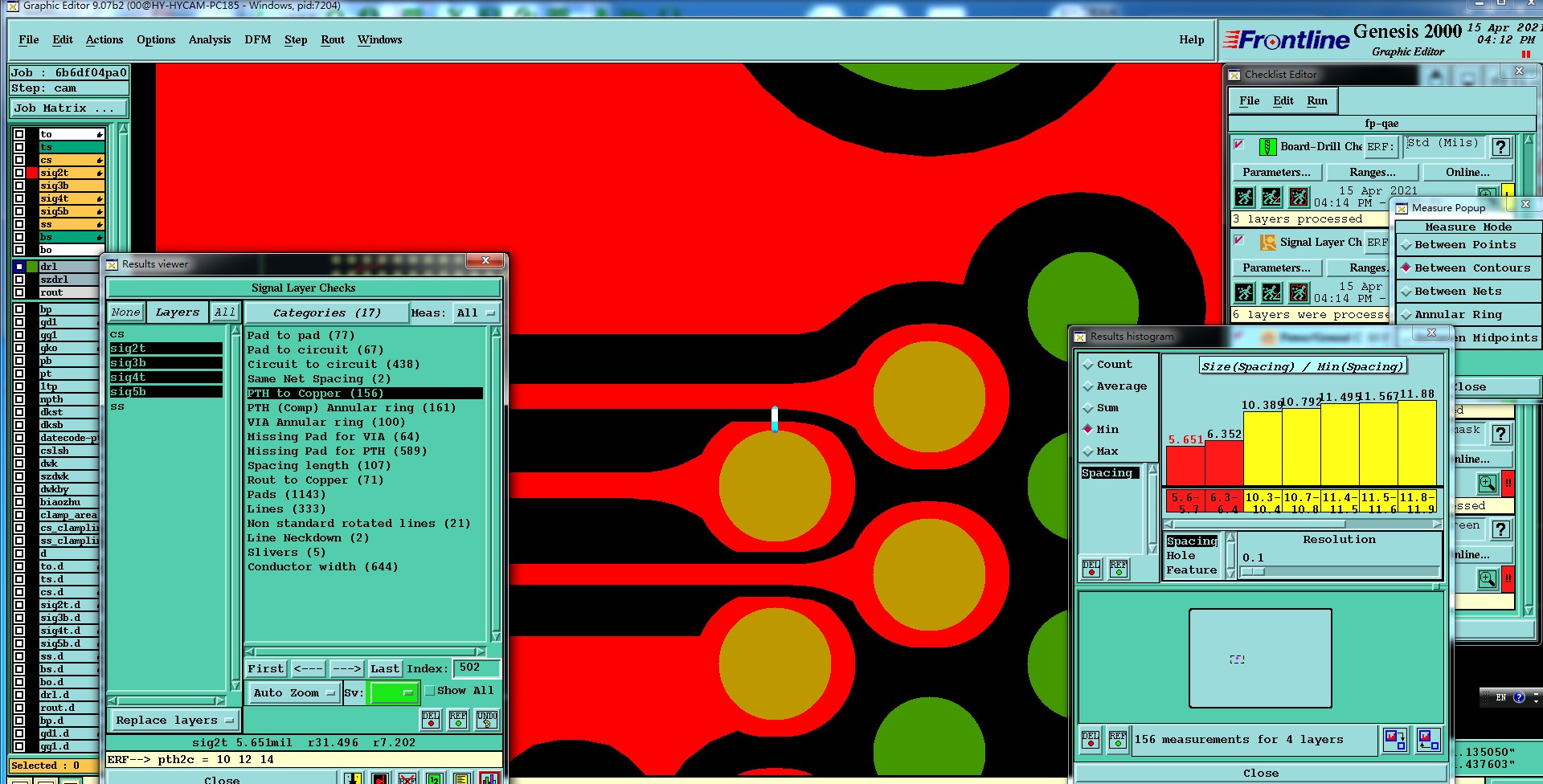Click the red 5.651 histogram bar

(x=1185, y=466)
